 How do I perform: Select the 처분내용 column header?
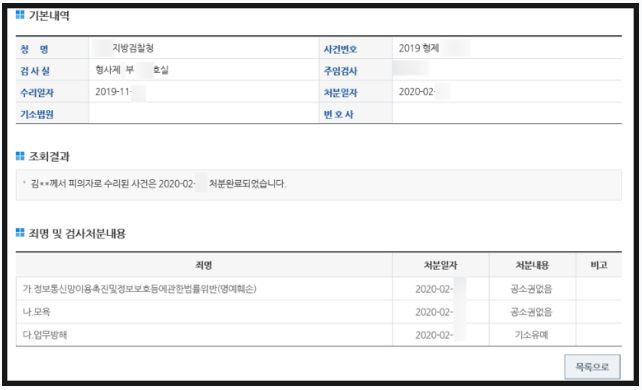tap(532, 265)
